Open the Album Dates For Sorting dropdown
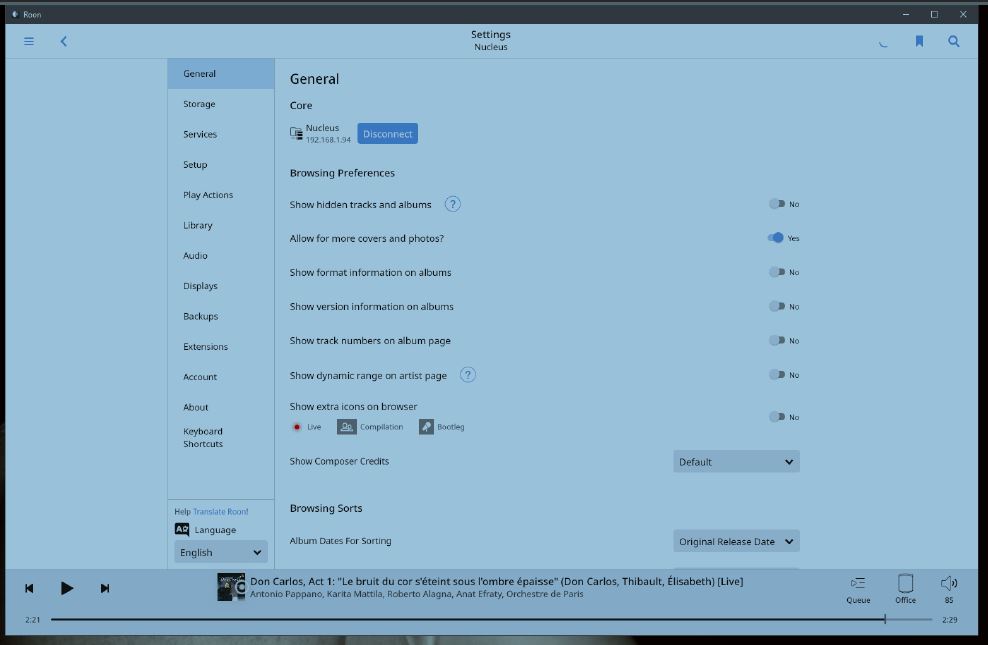The width and height of the screenshot is (988, 645). (x=736, y=541)
